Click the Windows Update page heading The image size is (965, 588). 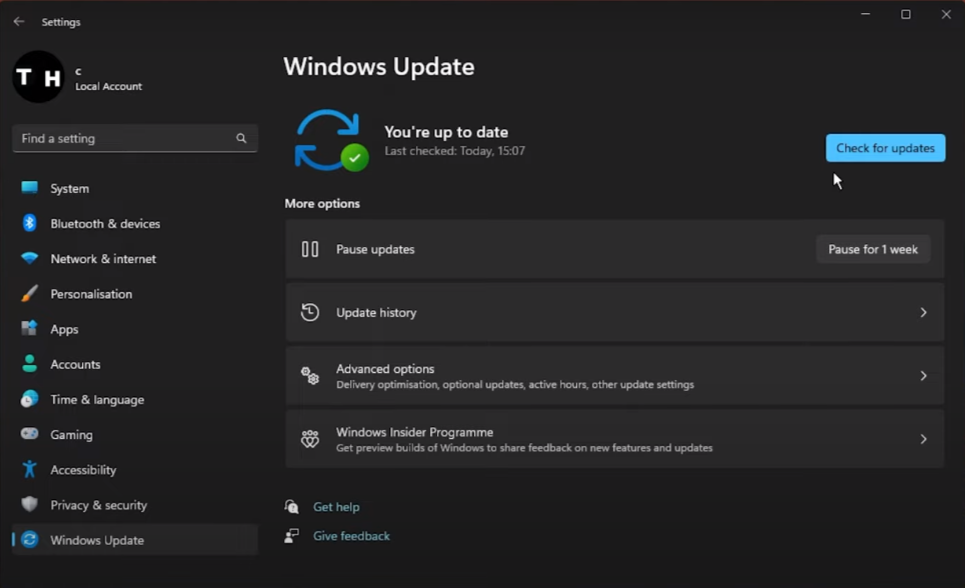(x=379, y=66)
